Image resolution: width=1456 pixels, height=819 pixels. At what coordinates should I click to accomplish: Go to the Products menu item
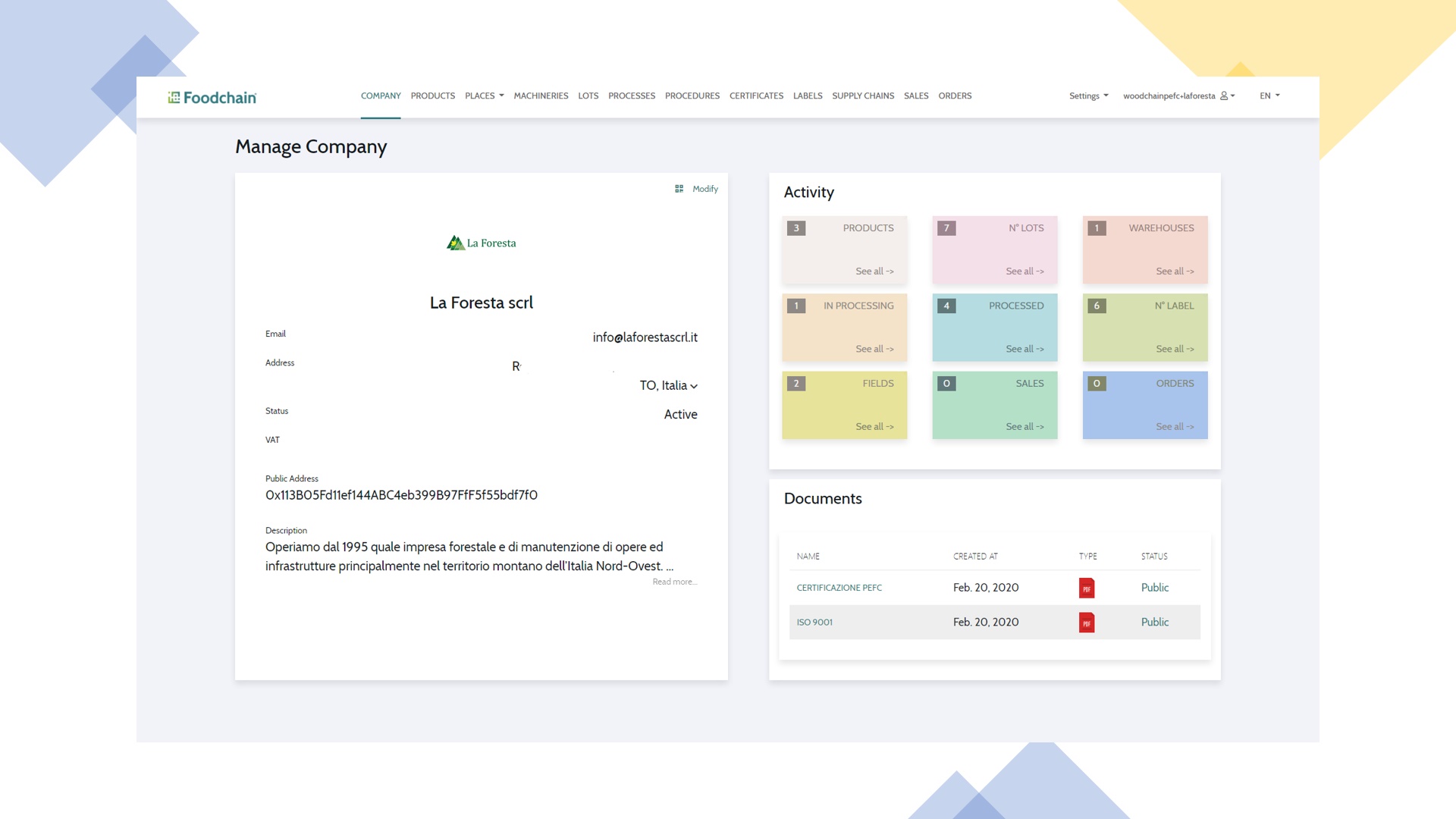pos(433,96)
